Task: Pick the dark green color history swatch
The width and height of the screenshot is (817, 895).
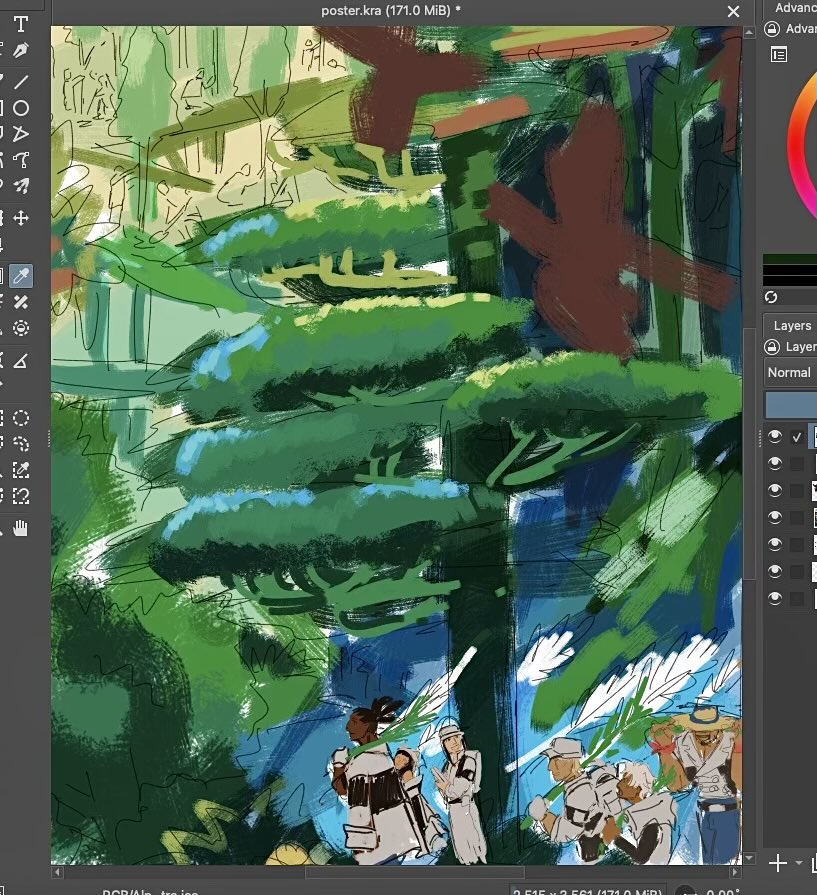Action: [x=790, y=259]
